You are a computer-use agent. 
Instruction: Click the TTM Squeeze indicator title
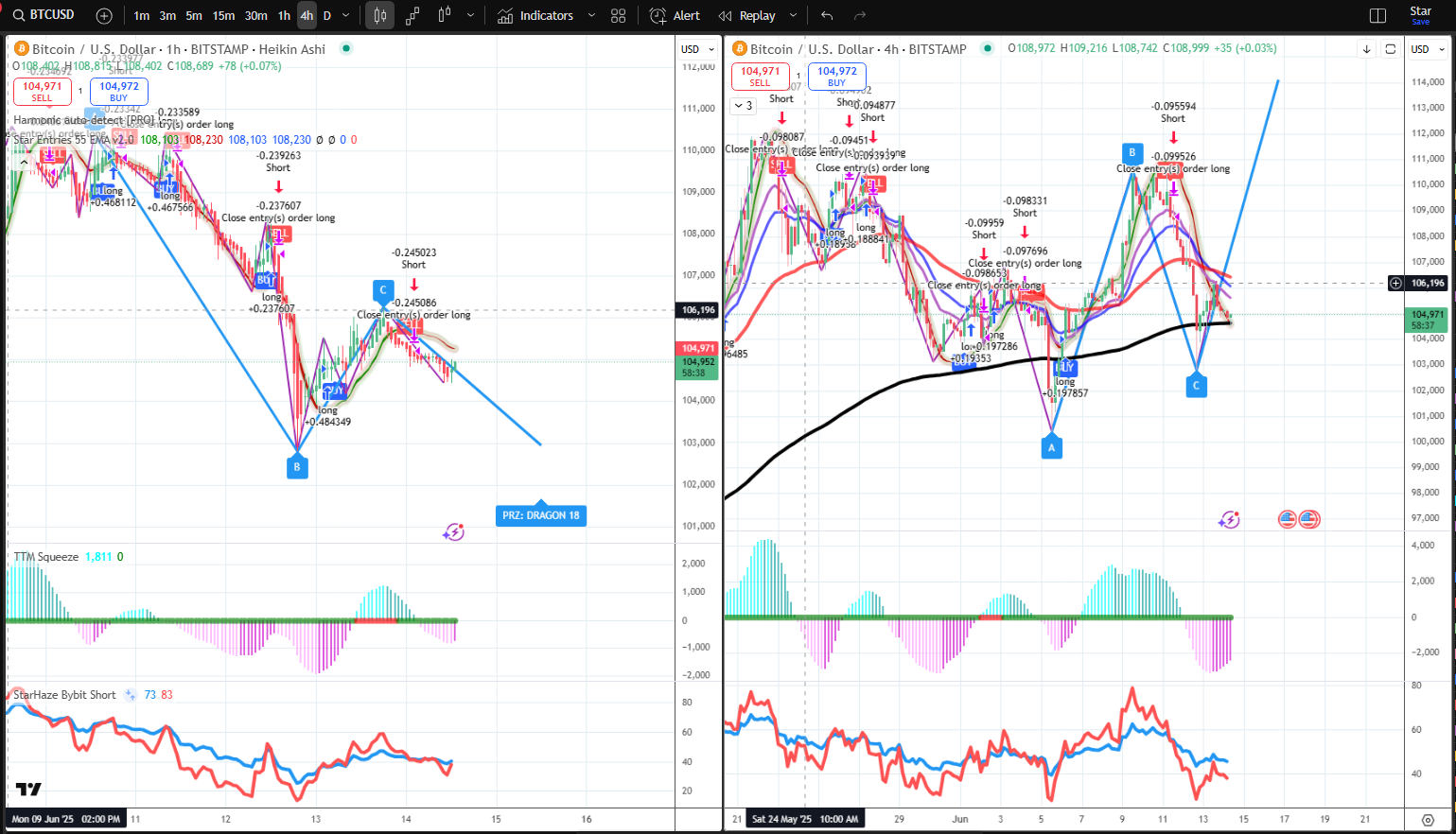click(x=46, y=557)
